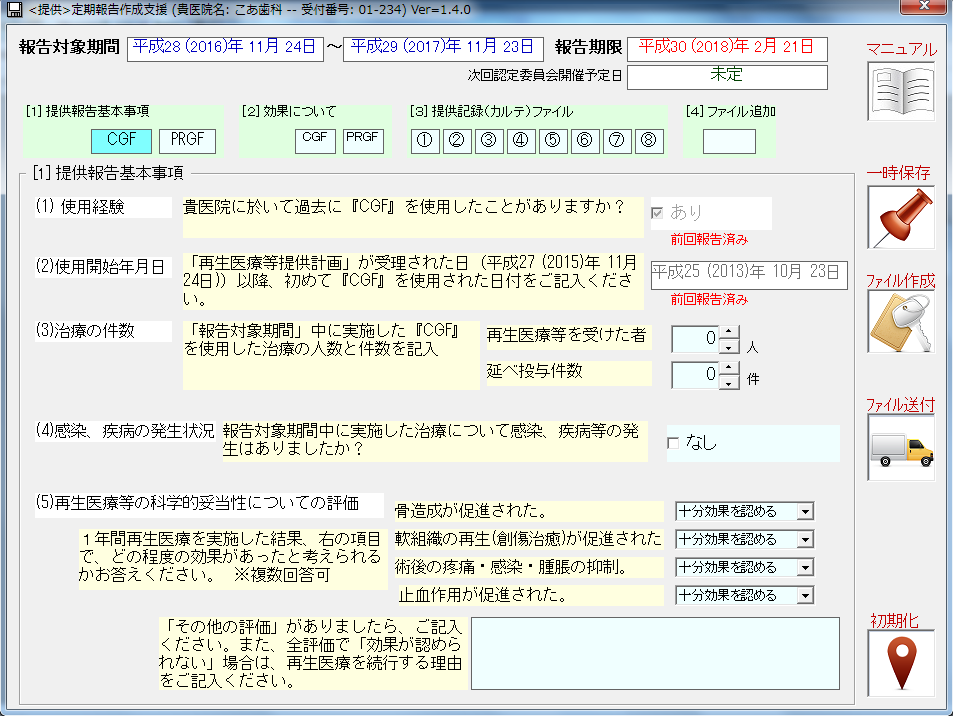The image size is (953, 716).
Task: Decrease 延べ投与件数 count with down arrow
Action: [729, 383]
